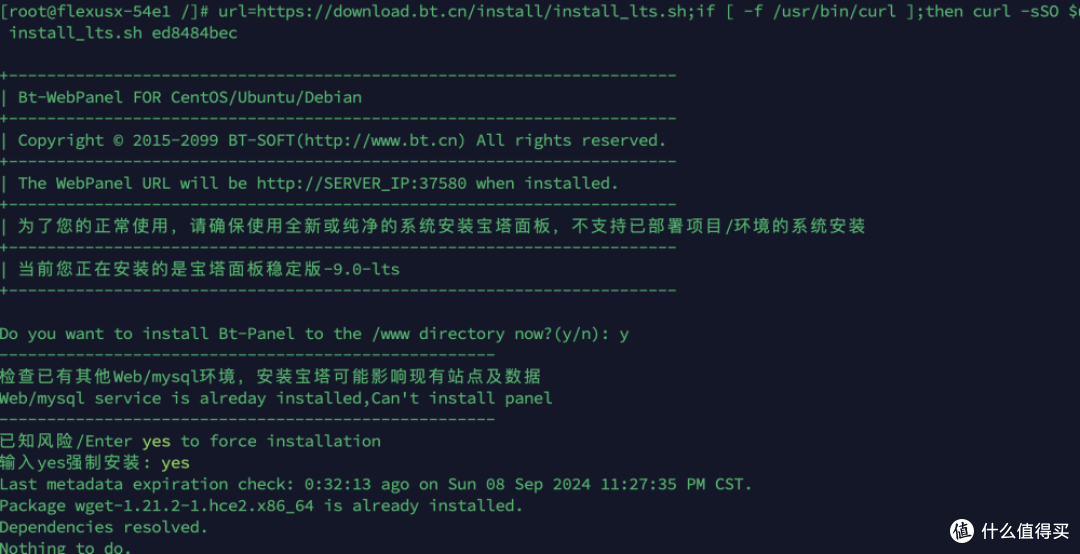
Task: Click the 为了您的正常使用 notice line
Action: (x=441, y=226)
